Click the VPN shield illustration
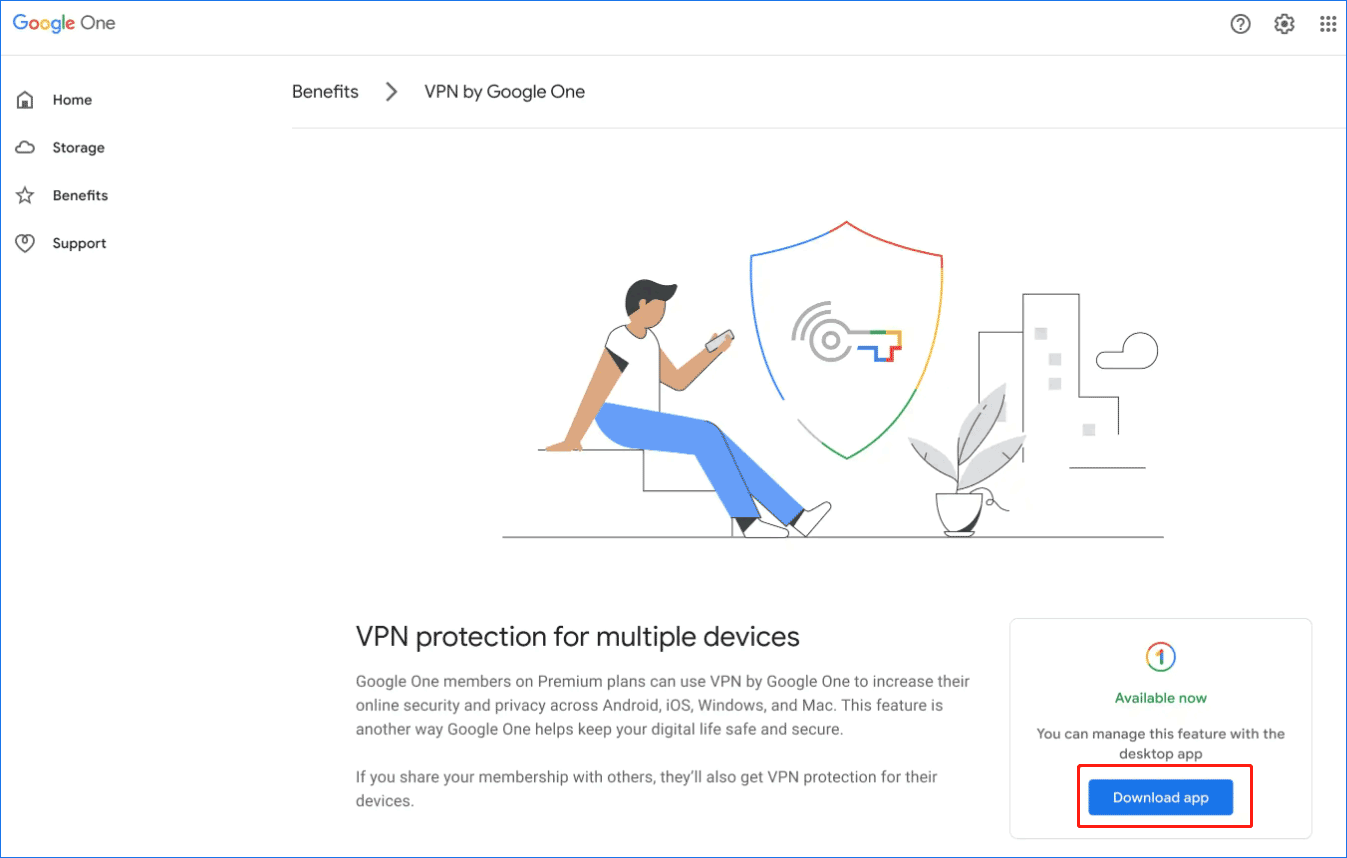 coord(846,340)
